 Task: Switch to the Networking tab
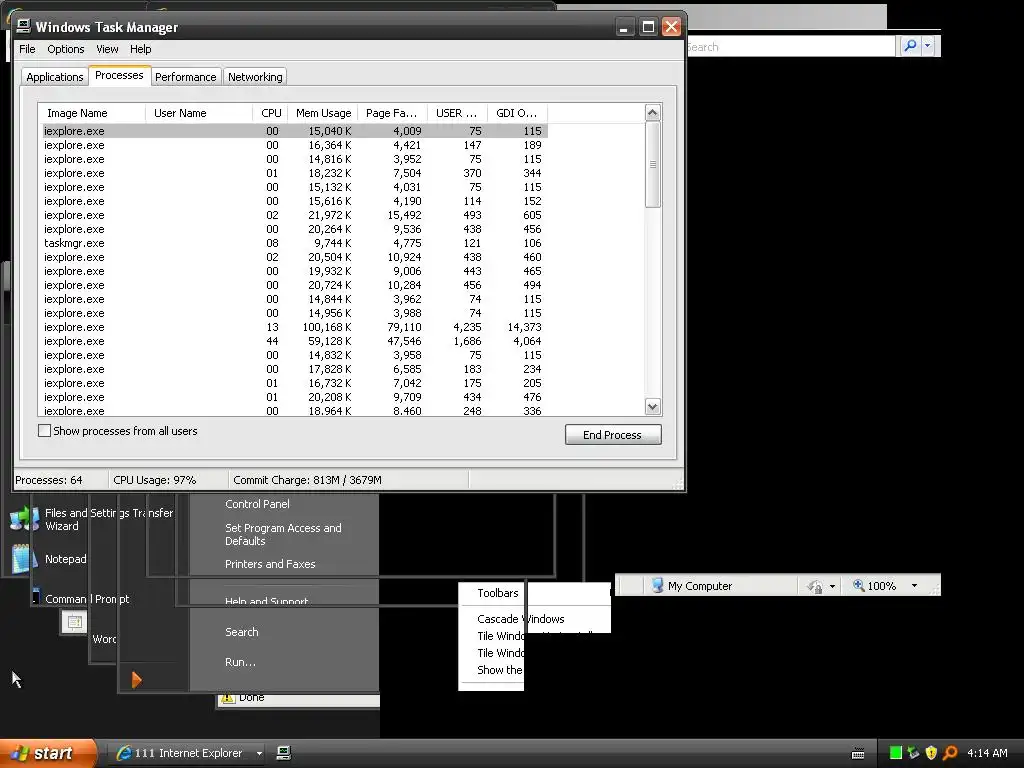click(x=255, y=77)
